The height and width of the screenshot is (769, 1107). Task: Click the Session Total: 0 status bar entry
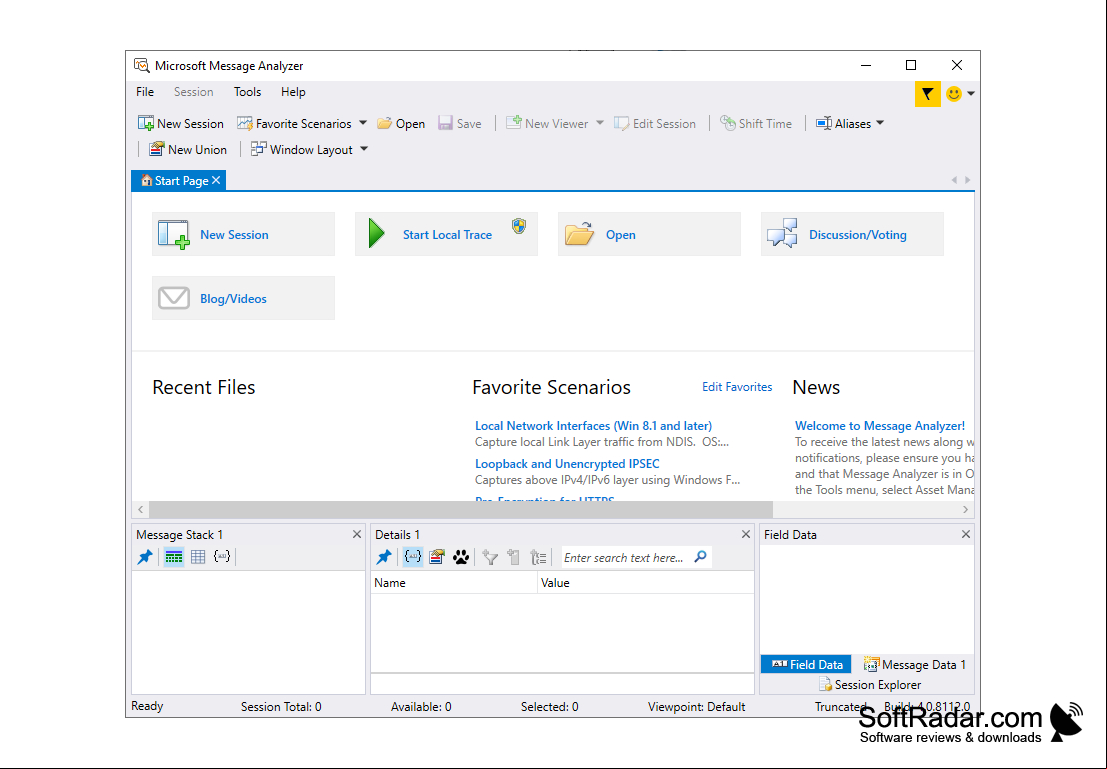[x=281, y=707]
